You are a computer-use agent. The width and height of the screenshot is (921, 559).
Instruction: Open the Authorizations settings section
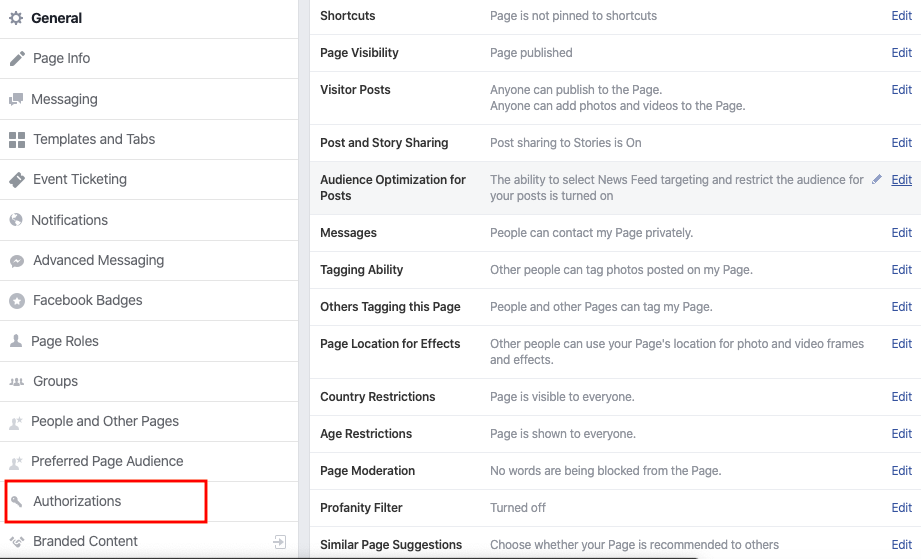tap(77, 501)
